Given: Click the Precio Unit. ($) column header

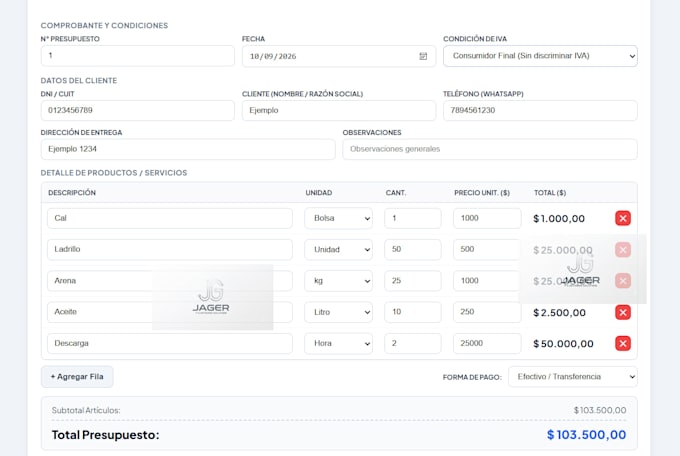Looking at the screenshot, I should click(482, 193).
